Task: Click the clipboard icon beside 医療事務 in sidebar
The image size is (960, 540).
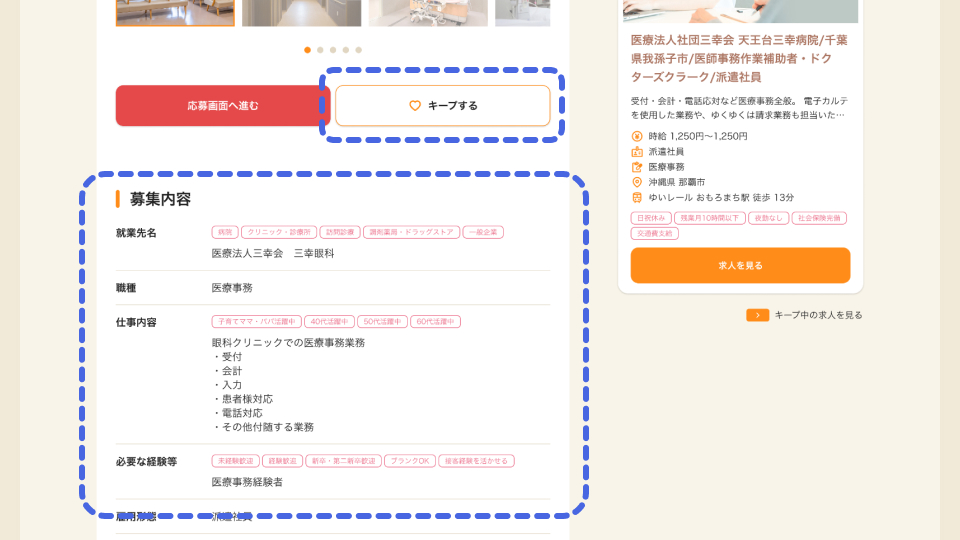Action: 637,167
